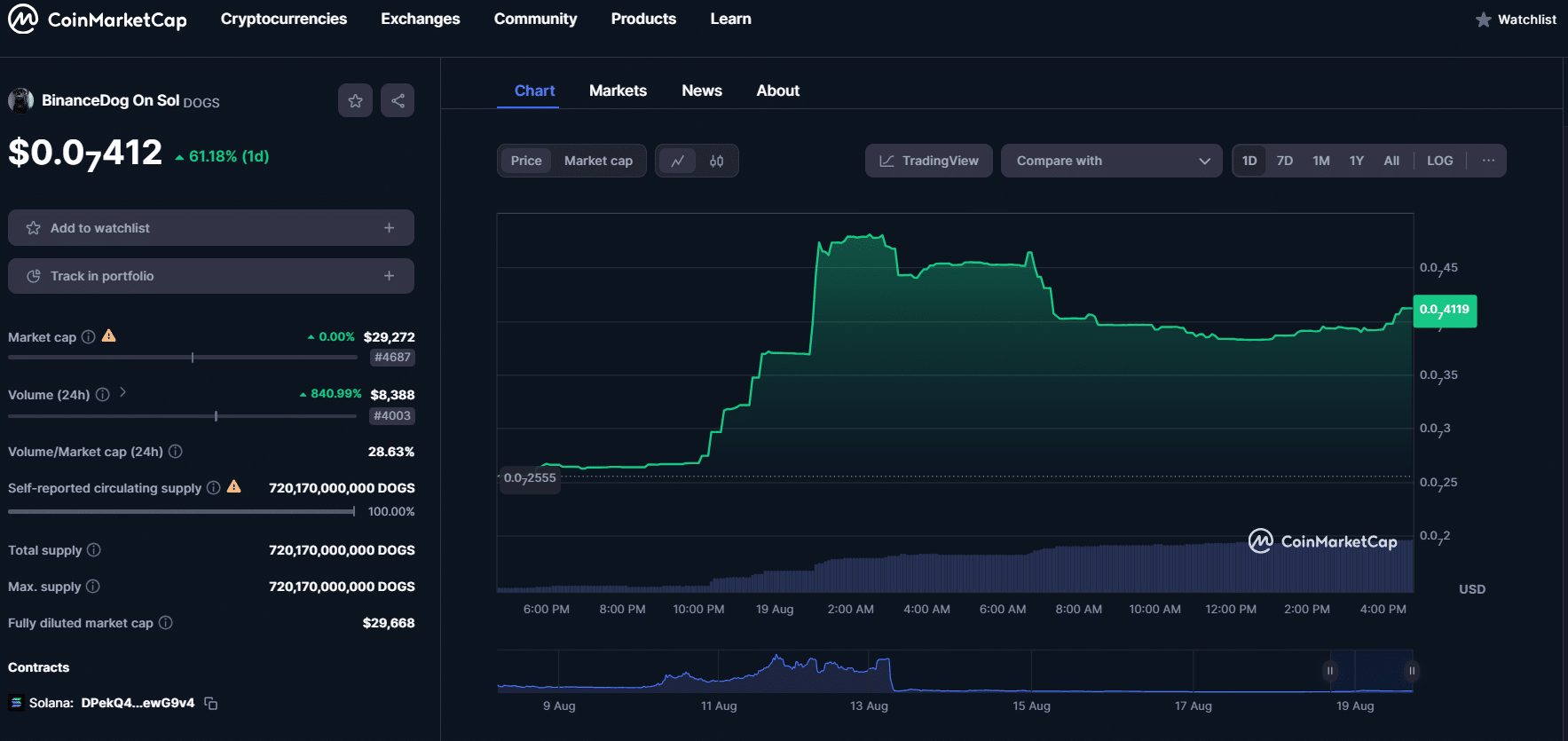Screen dimensions: 1568x741
Task: Copy the Solana contract address
Action: [210, 703]
